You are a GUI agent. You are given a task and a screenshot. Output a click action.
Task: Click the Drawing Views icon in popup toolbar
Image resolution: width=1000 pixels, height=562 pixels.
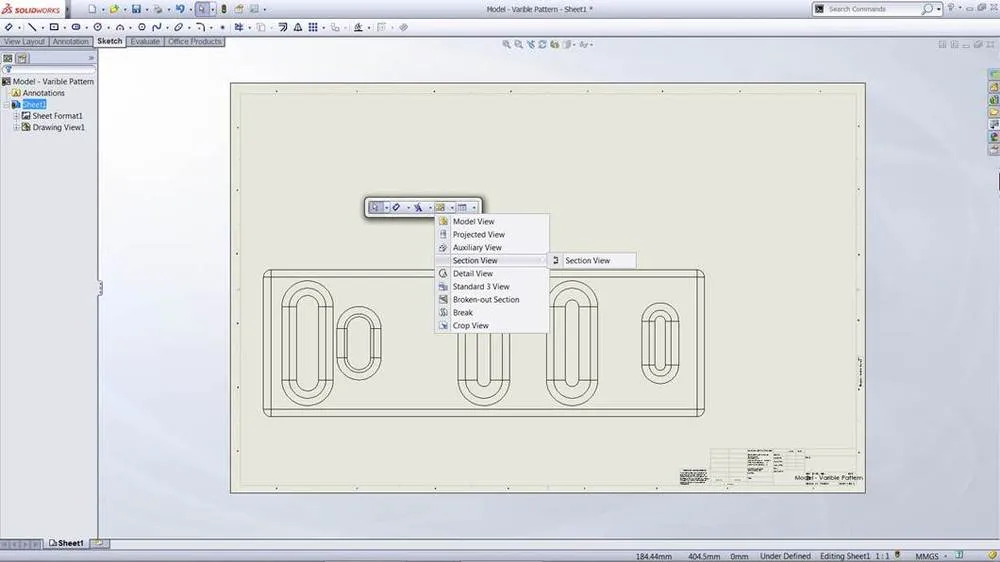[x=440, y=207]
